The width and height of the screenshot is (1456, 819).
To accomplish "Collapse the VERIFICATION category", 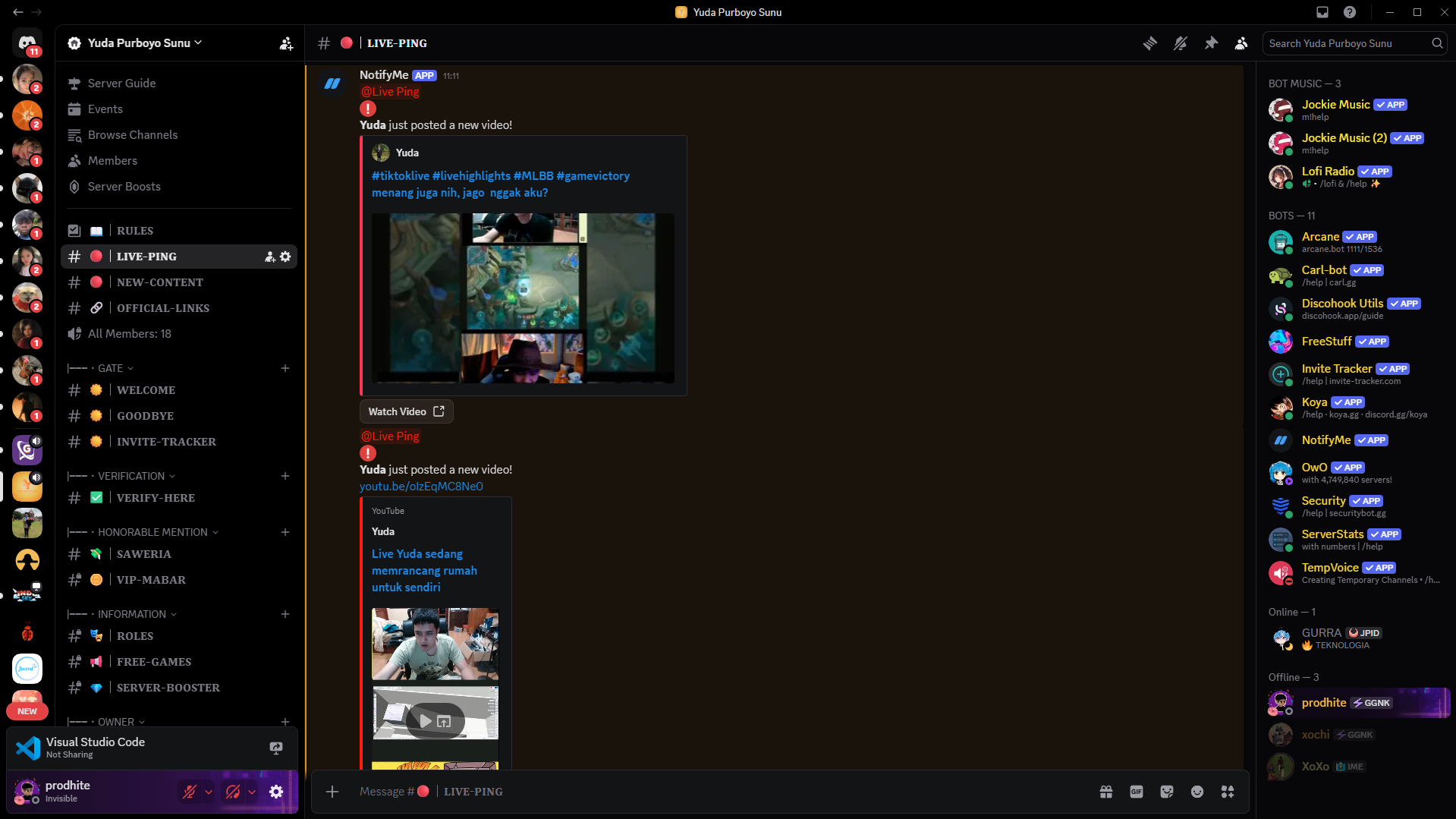I will click(121, 476).
